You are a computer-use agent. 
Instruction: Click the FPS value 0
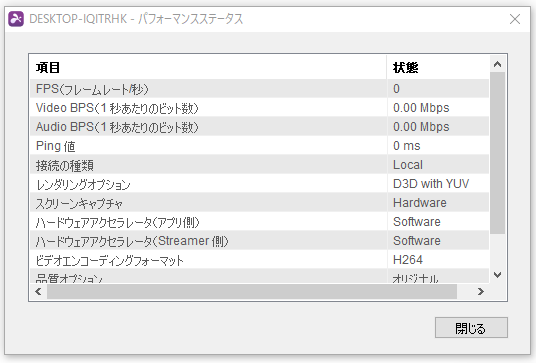coord(396,89)
